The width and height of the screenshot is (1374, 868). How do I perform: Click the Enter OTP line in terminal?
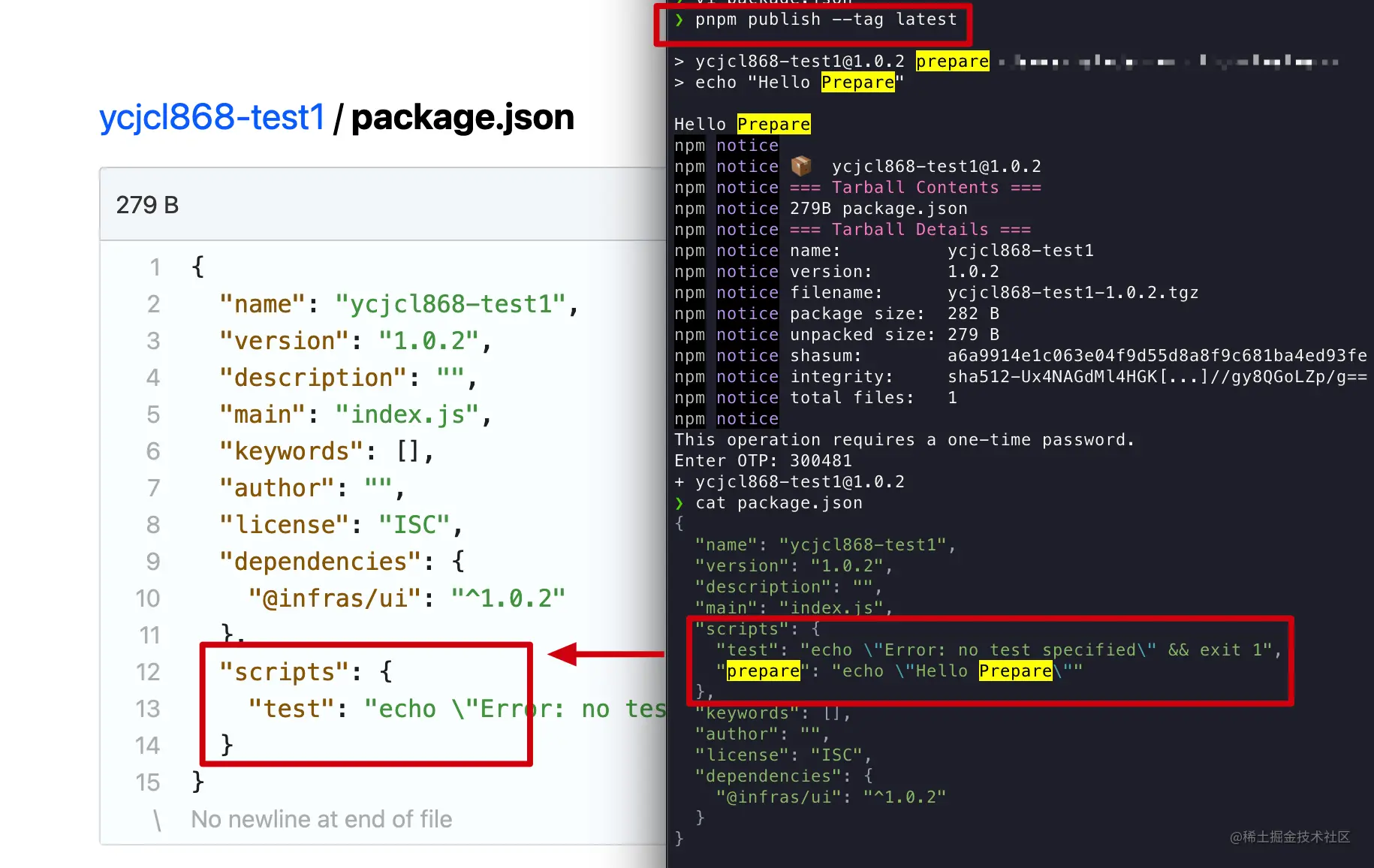click(x=762, y=461)
